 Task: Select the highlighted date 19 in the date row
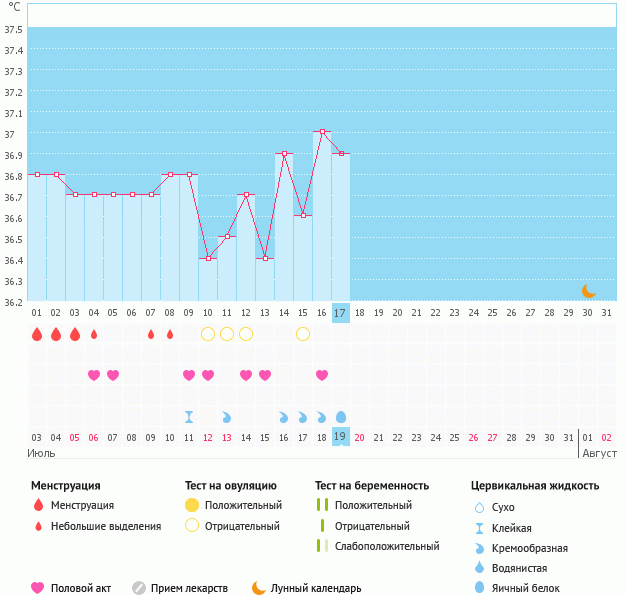340,437
